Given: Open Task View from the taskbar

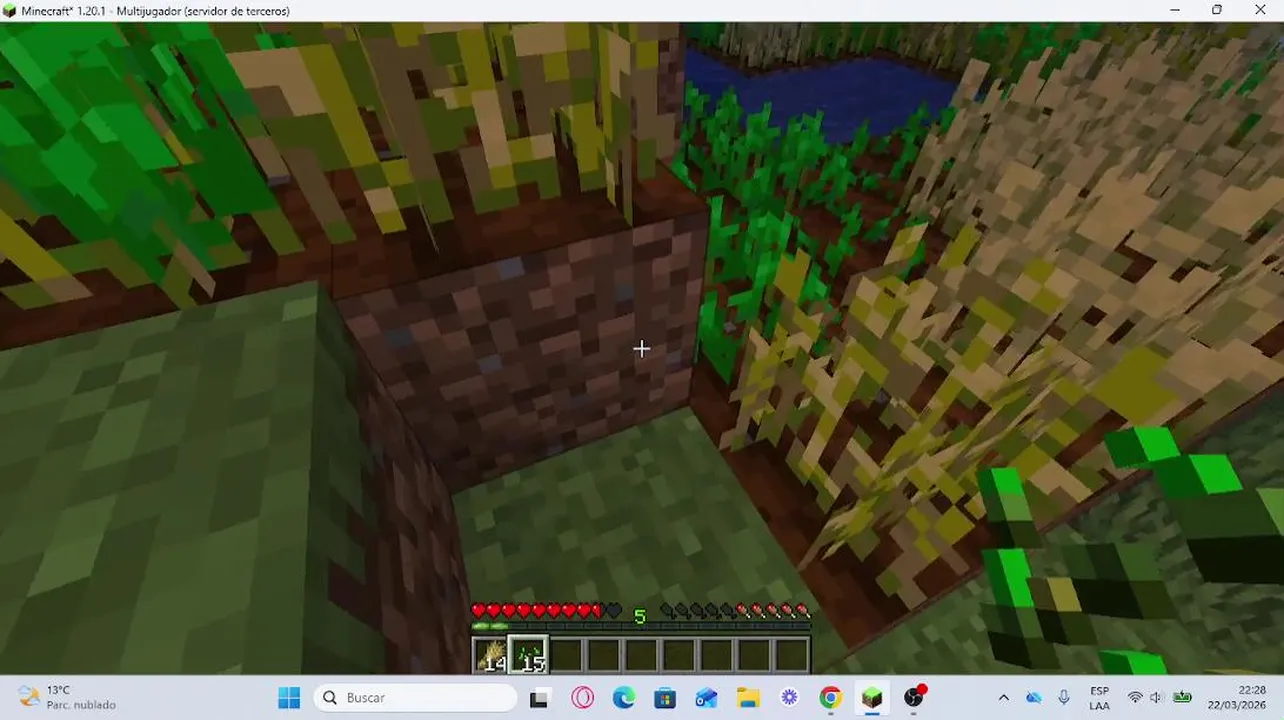Looking at the screenshot, I should point(540,697).
